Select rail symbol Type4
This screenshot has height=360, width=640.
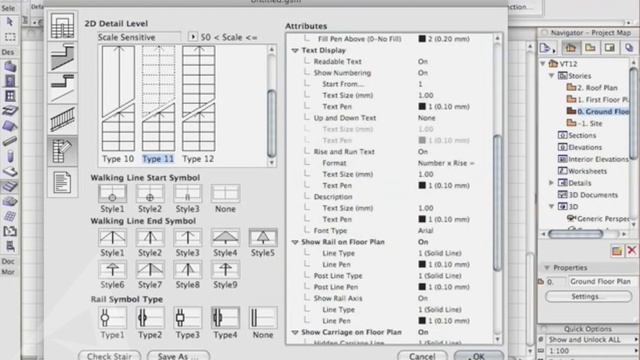(x=225, y=318)
